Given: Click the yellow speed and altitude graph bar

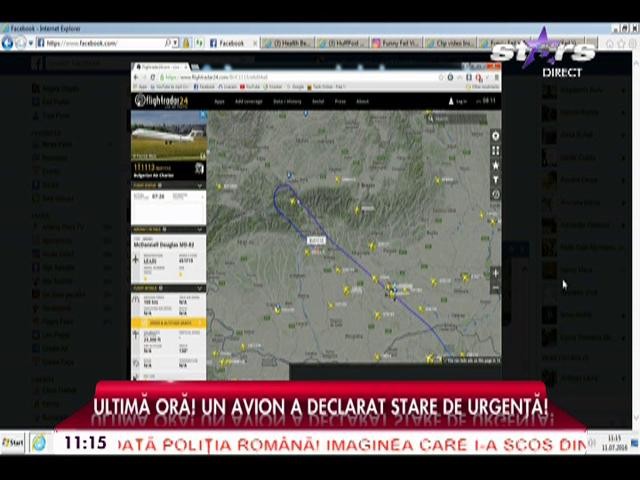Looking at the screenshot, I should click(169, 323).
